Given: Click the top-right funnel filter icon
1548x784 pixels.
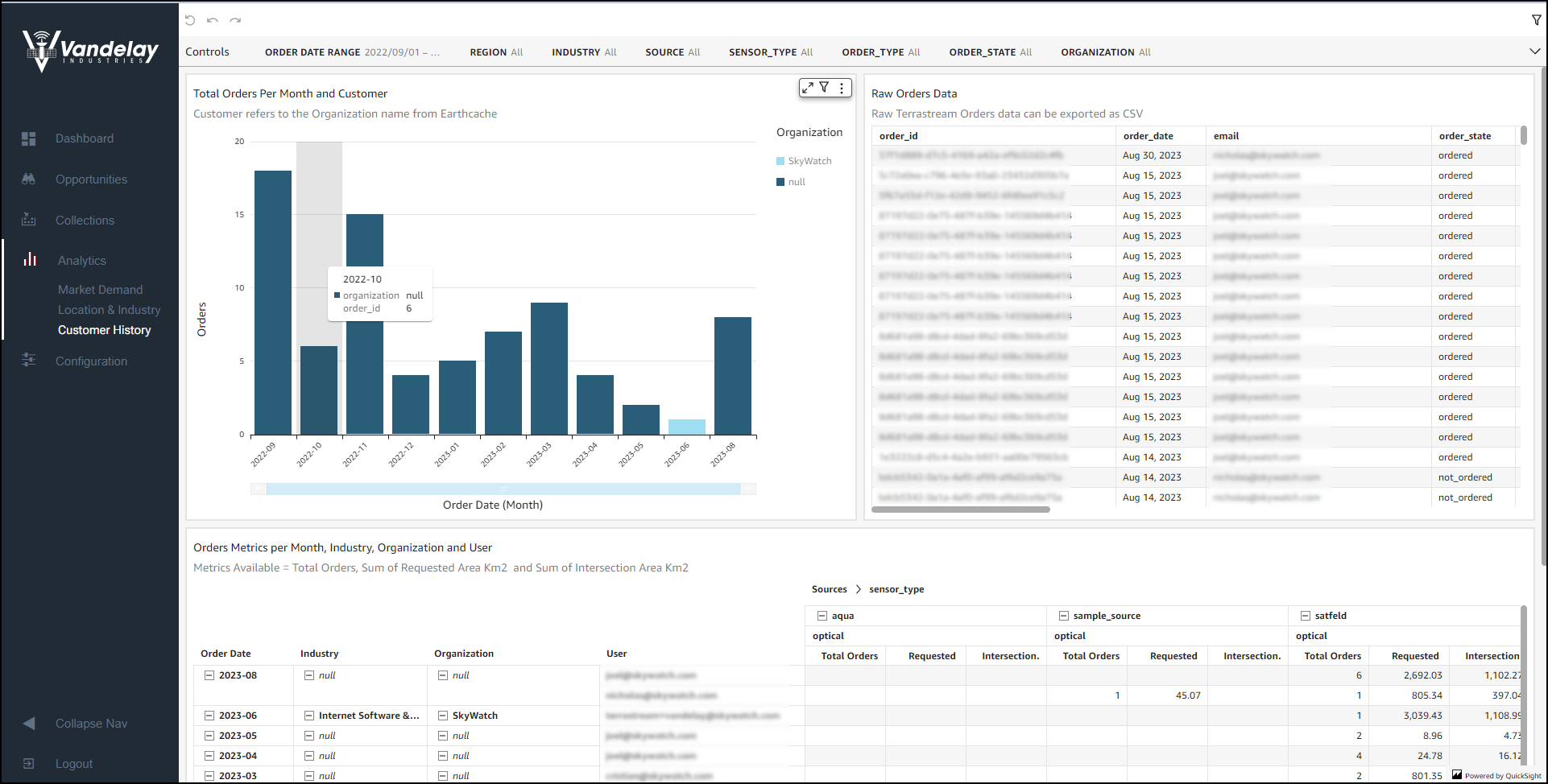Looking at the screenshot, I should pos(1537,20).
